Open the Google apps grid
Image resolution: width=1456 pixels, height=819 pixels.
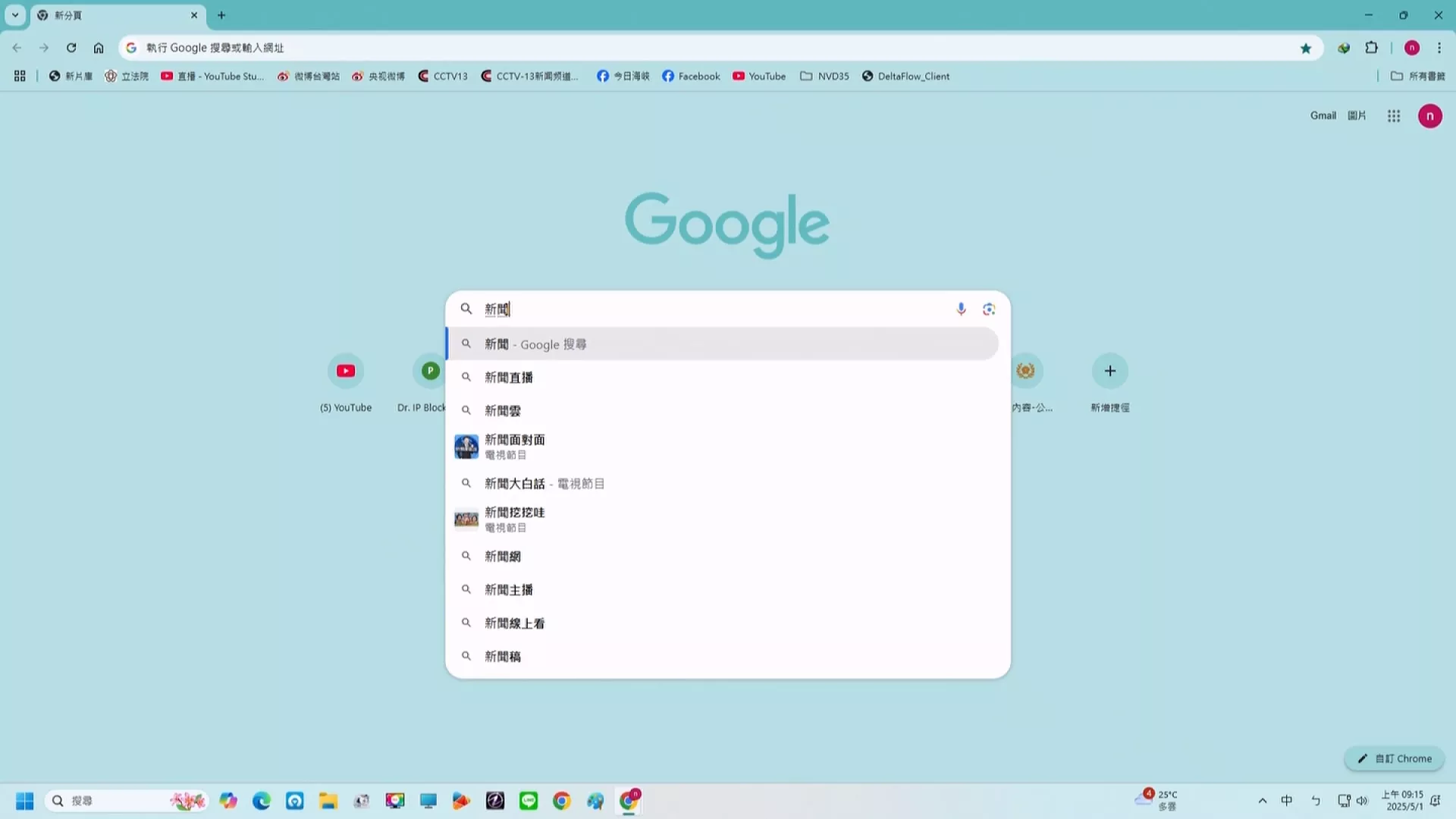pyautogui.click(x=1394, y=116)
